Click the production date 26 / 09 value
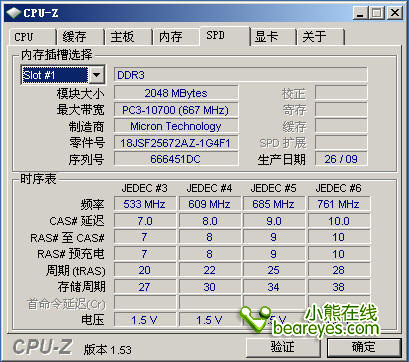Image resolution: width=409 pixels, height=362 pixels. [341, 159]
